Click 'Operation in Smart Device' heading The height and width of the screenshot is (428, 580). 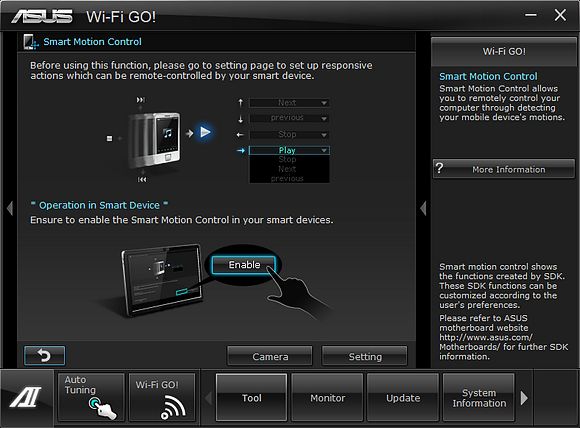point(99,205)
